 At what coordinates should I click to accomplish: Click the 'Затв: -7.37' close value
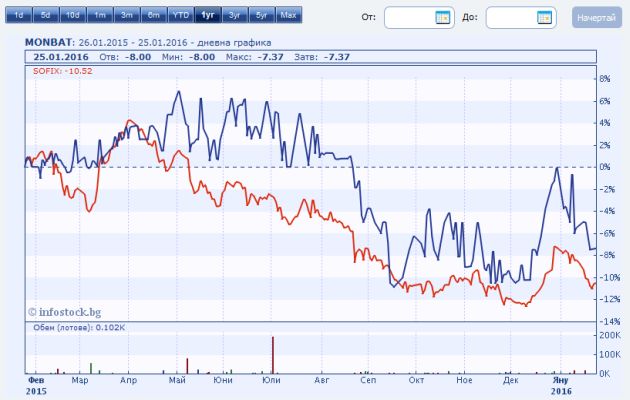click(322, 57)
